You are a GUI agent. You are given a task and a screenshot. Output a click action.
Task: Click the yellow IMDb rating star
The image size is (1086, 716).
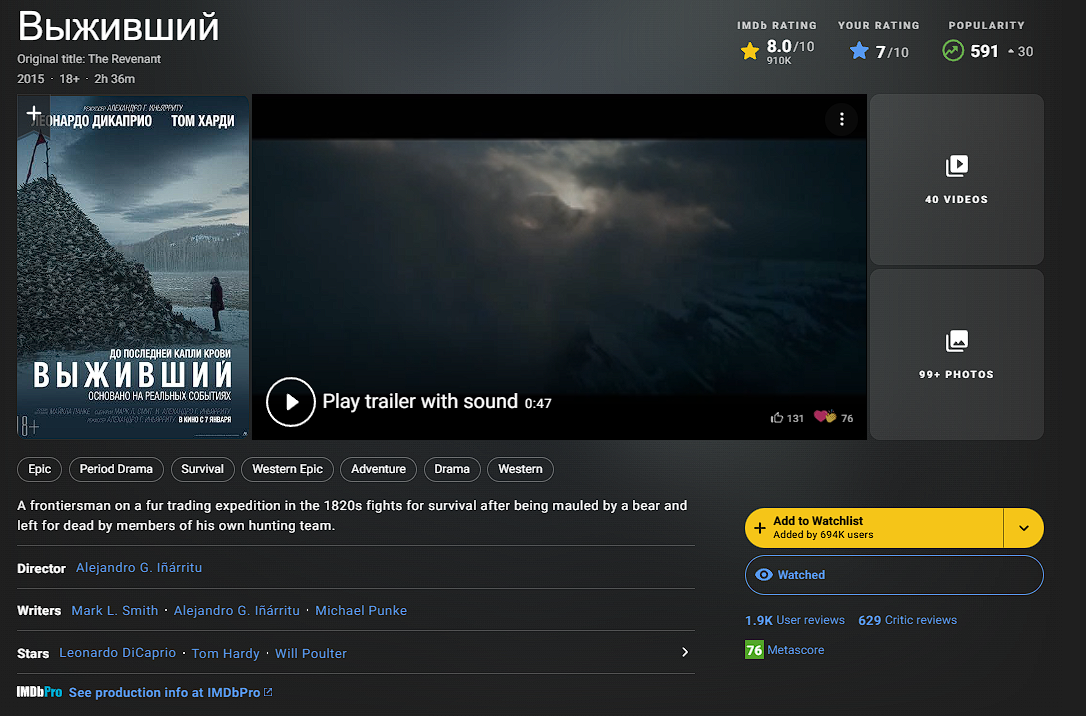tap(750, 51)
